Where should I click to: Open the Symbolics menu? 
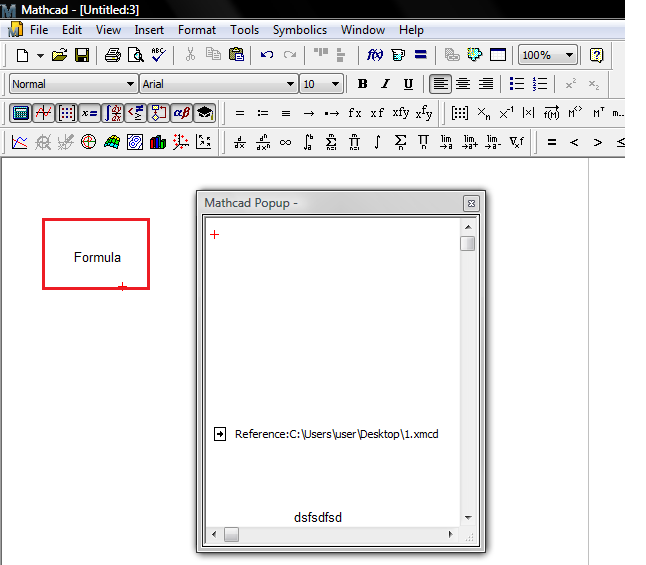pos(300,30)
